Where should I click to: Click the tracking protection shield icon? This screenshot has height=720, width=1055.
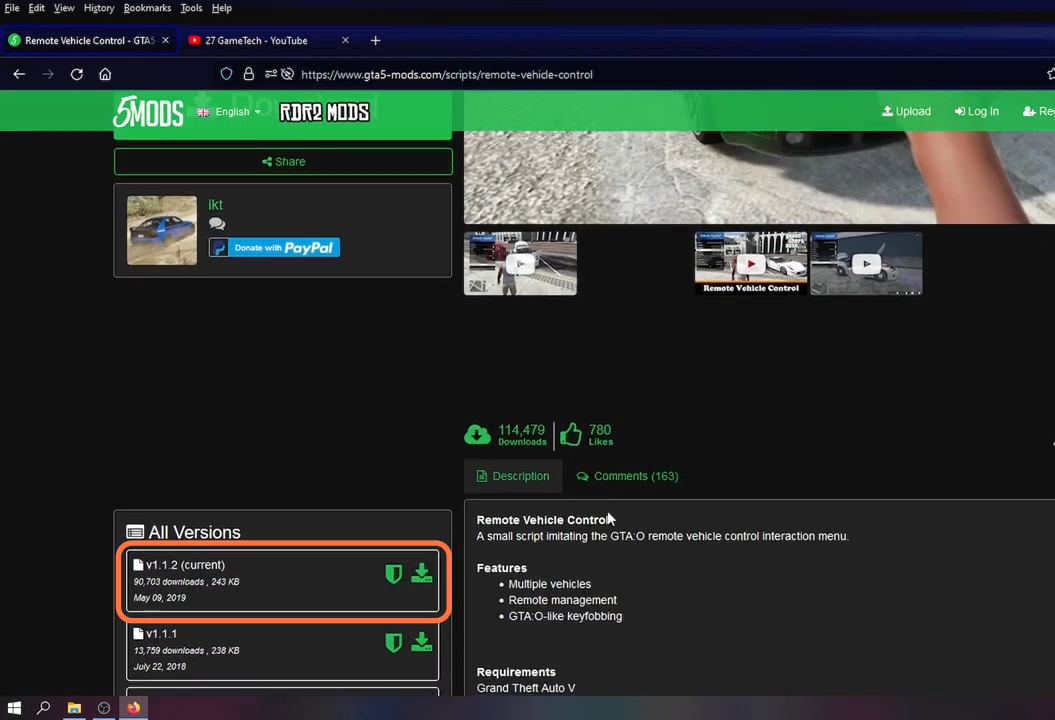click(x=227, y=74)
